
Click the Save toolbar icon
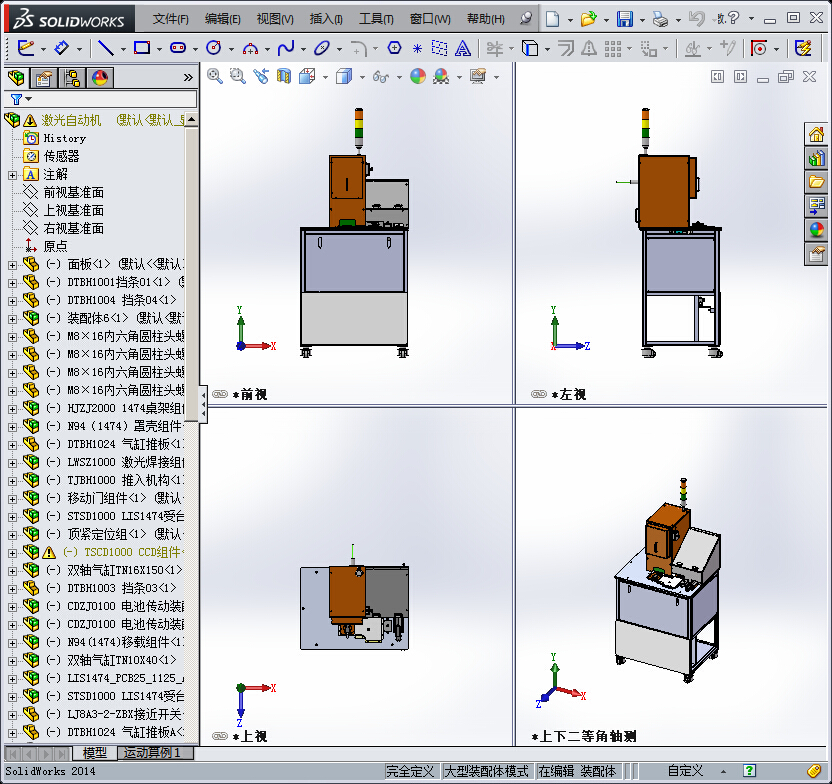[625, 19]
